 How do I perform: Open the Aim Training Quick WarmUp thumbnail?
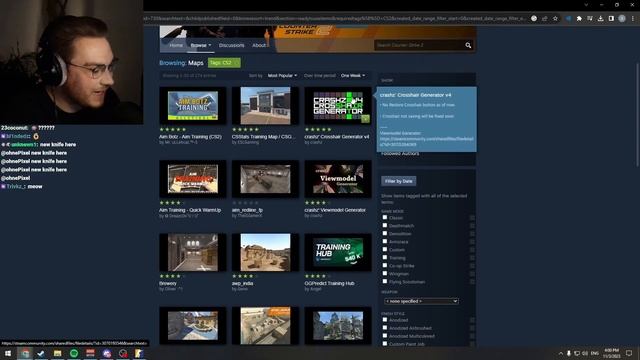[193, 179]
